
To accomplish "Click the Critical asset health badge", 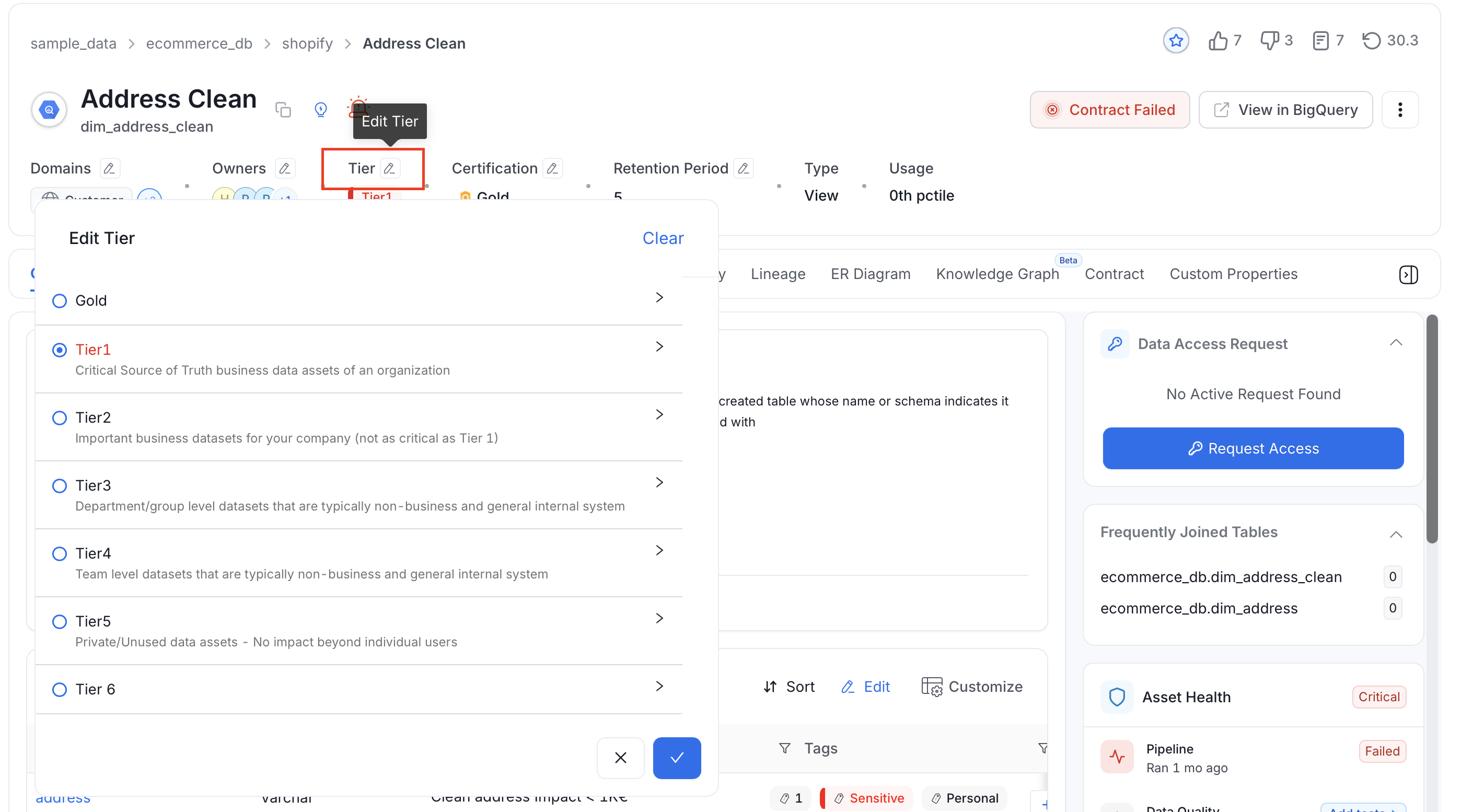I will 1379,698.
